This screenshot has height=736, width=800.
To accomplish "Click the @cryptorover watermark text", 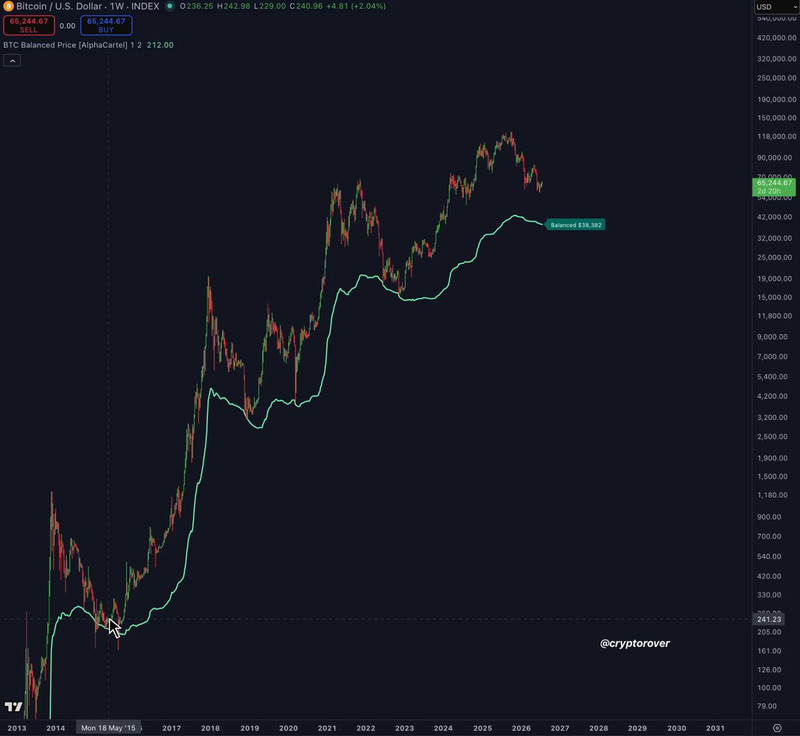I will click(x=635, y=643).
